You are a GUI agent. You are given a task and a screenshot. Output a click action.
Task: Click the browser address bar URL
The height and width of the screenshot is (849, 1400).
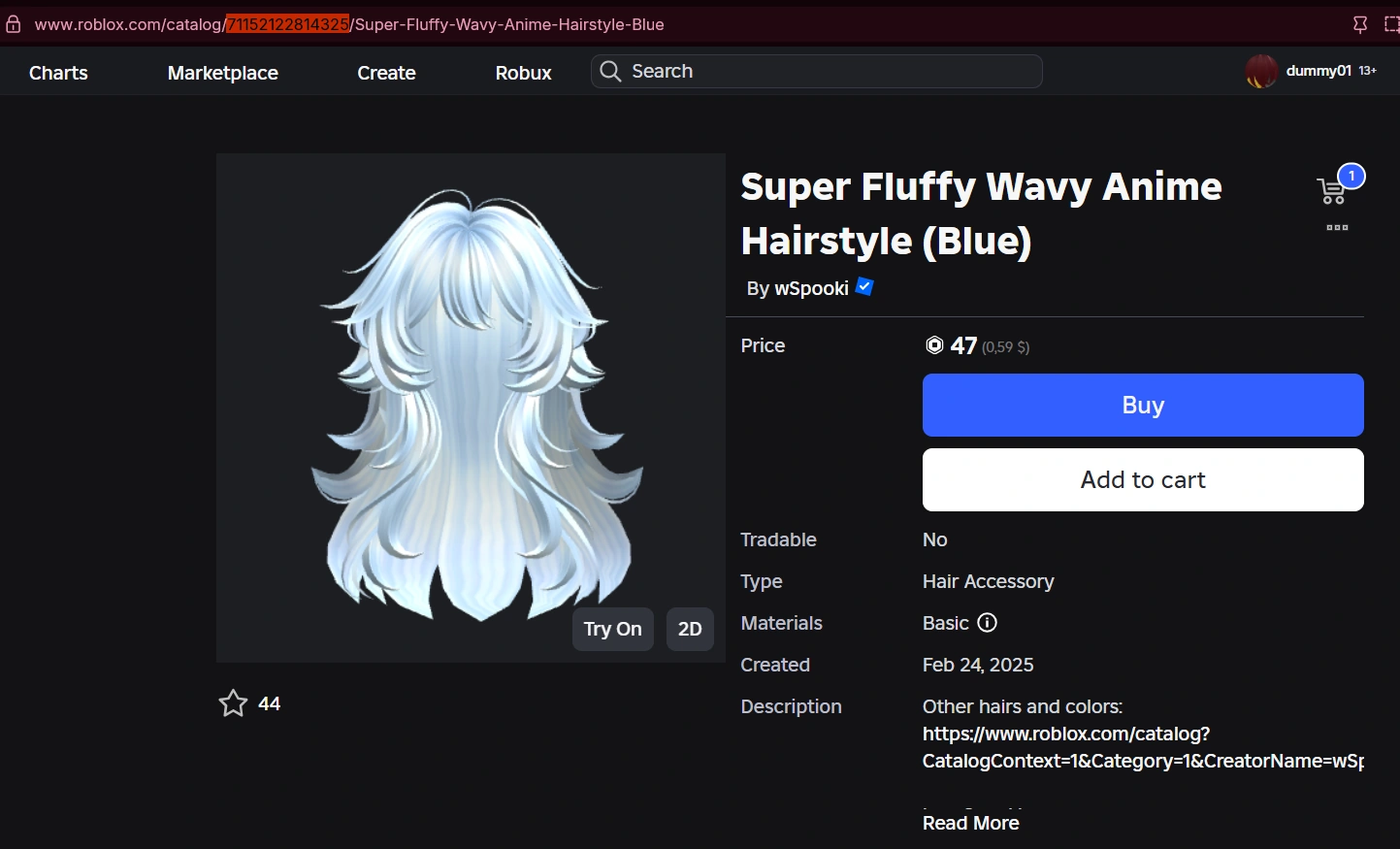pyautogui.click(x=349, y=24)
